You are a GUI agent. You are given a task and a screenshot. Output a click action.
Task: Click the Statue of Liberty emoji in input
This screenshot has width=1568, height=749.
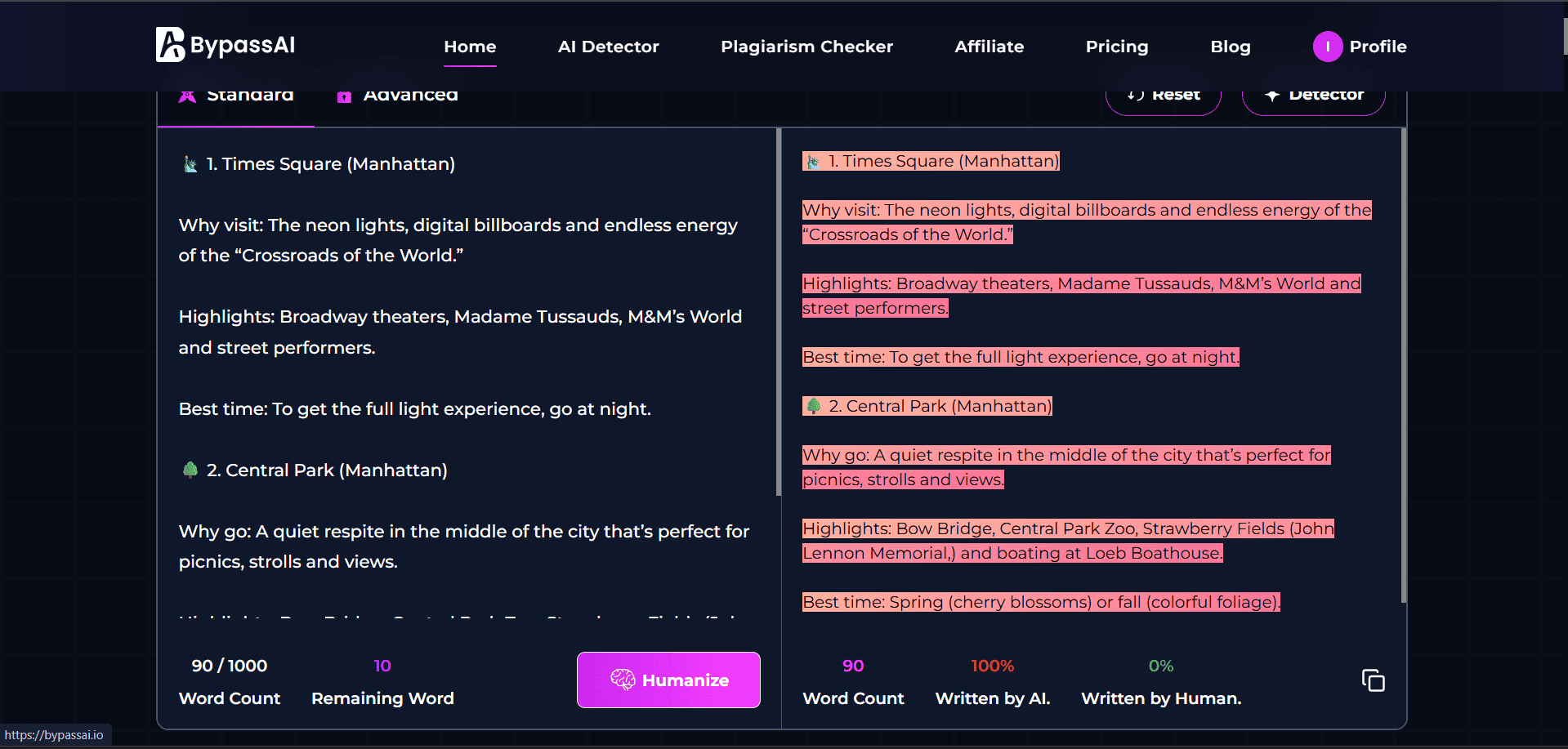pyautogui.click(x=190, y=164)
